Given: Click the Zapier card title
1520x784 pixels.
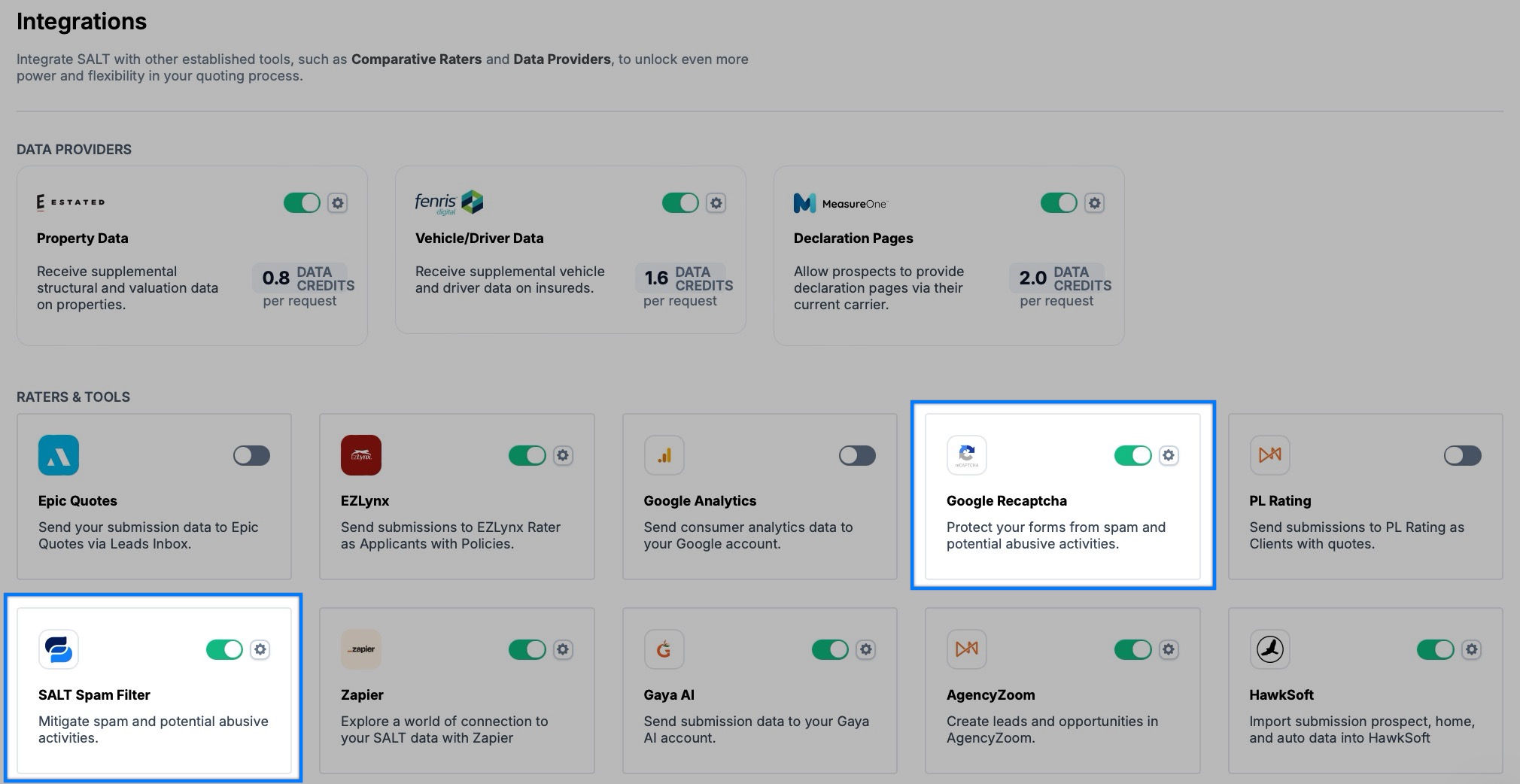Looking at the screenshot, I should coord(362,694).
